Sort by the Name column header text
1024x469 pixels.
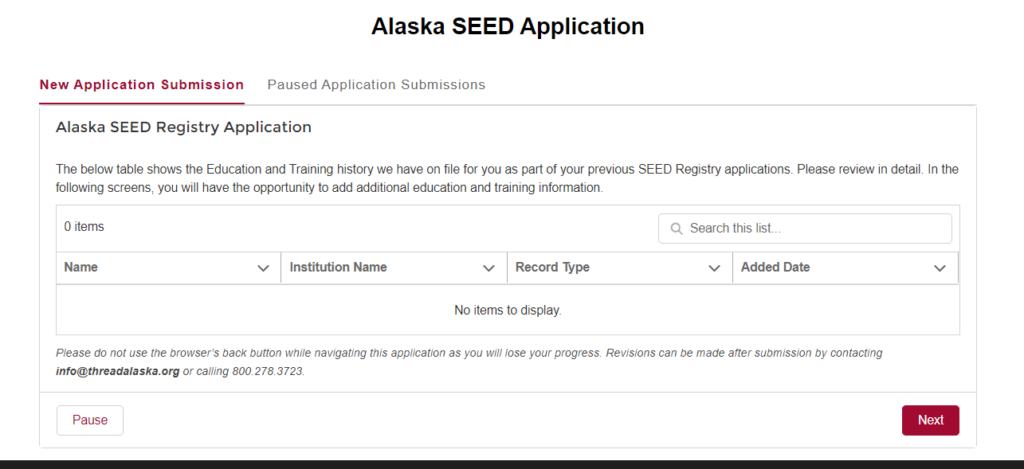81,267
